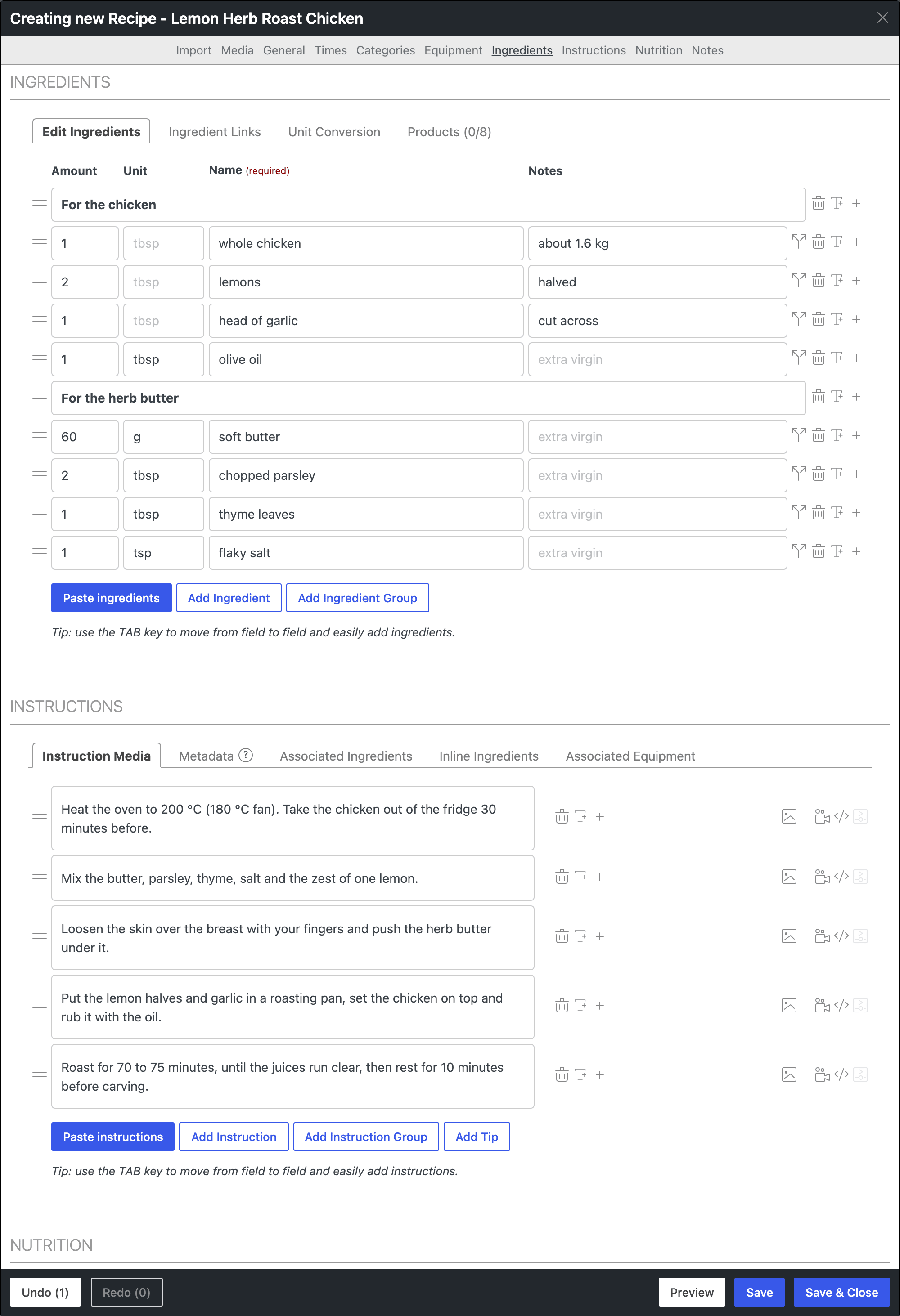Edit the notes field reading about 1.6 kg

coord(657,243)
